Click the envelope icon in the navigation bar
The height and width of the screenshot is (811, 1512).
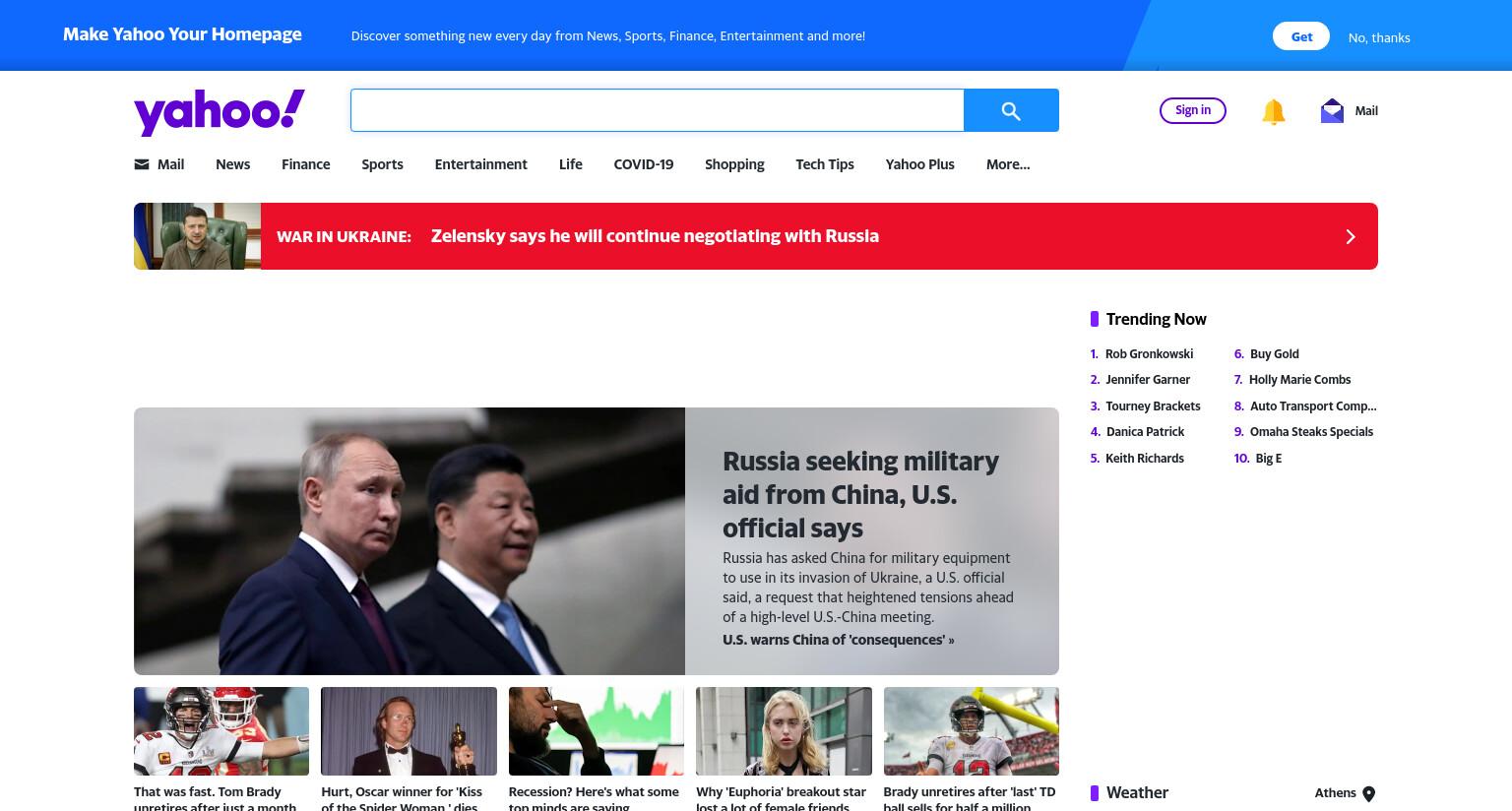click(142, 164)
